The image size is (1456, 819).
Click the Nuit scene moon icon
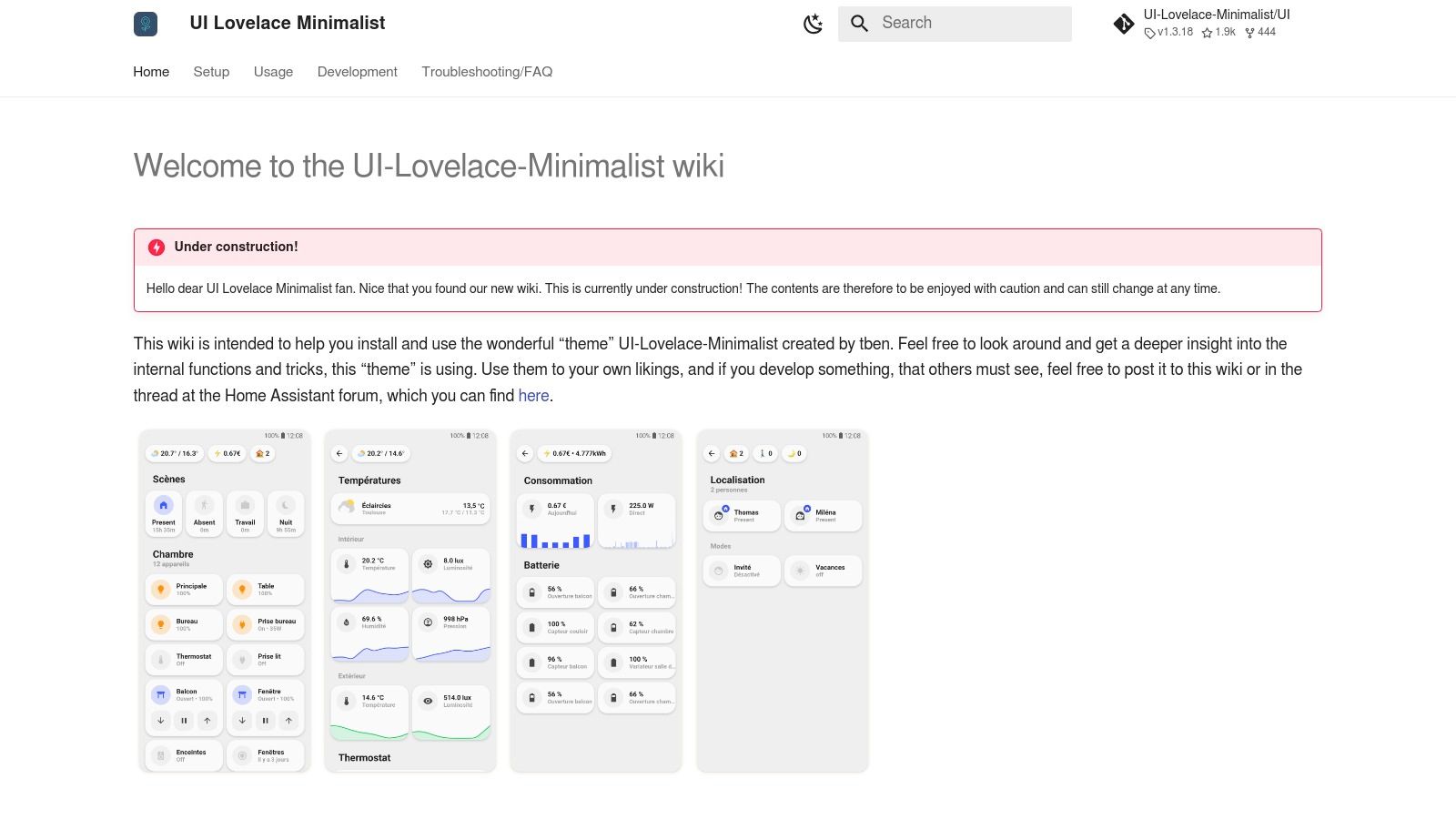coord(285,505)
